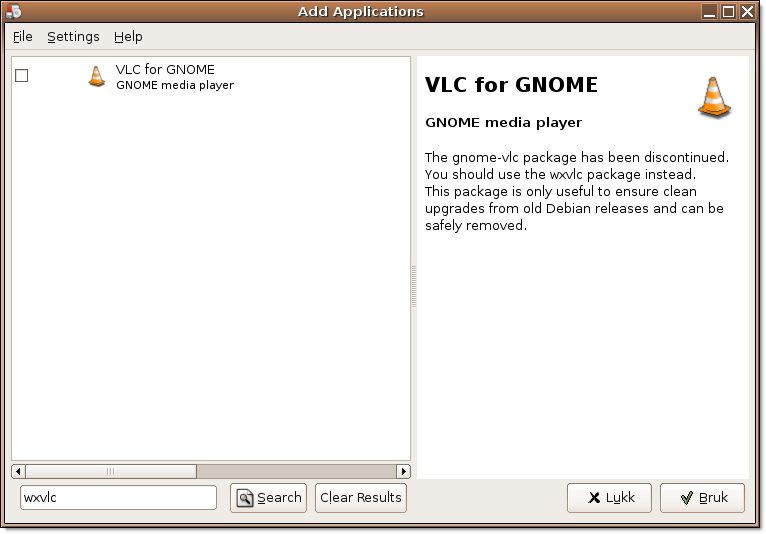Click the horizontal scrollbar right arrow
Screen dimensions: 766x534
(x=403, y=471)
